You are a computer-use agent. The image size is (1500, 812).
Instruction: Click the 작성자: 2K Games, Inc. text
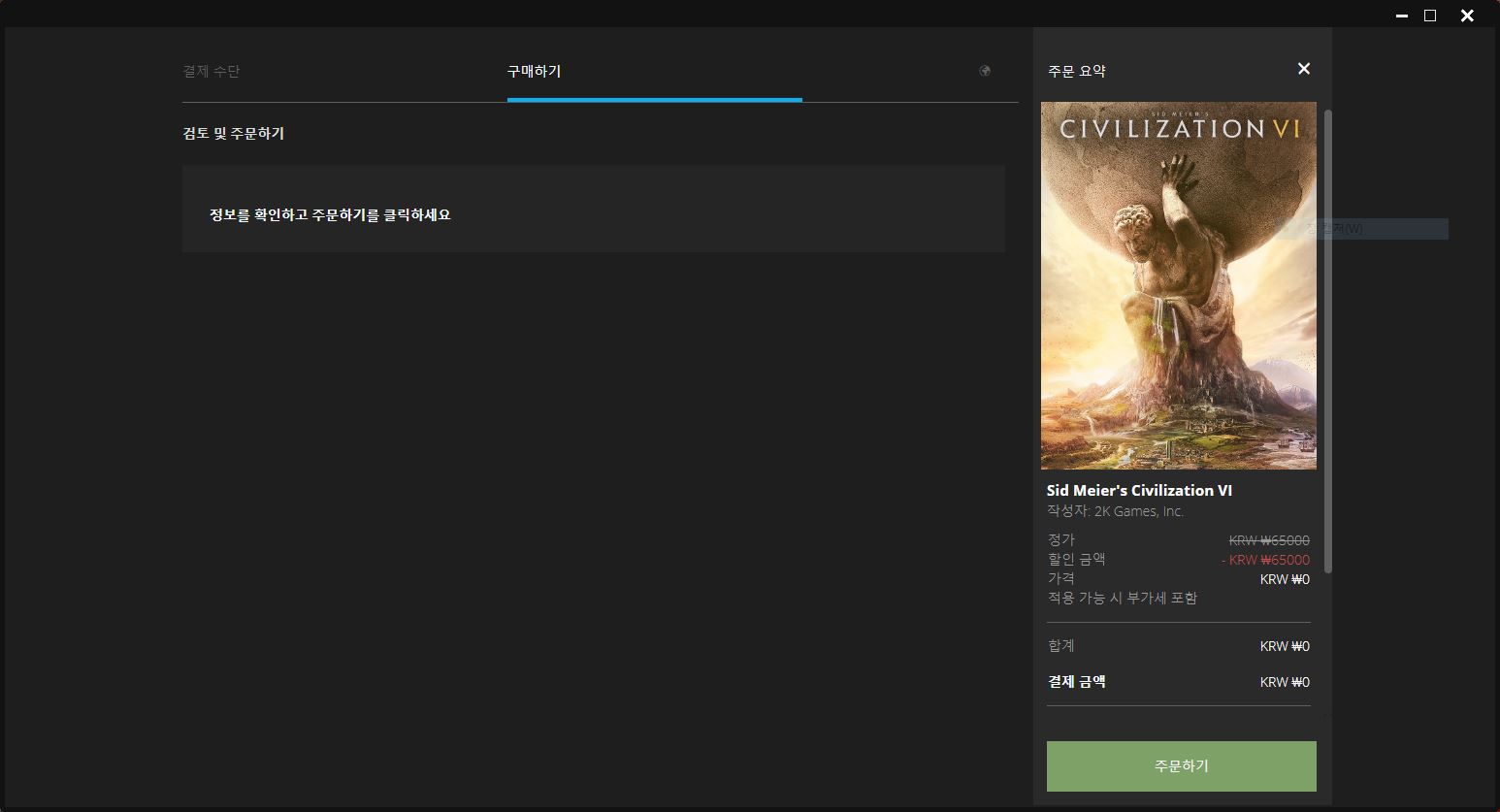[x=1116, y=511]
